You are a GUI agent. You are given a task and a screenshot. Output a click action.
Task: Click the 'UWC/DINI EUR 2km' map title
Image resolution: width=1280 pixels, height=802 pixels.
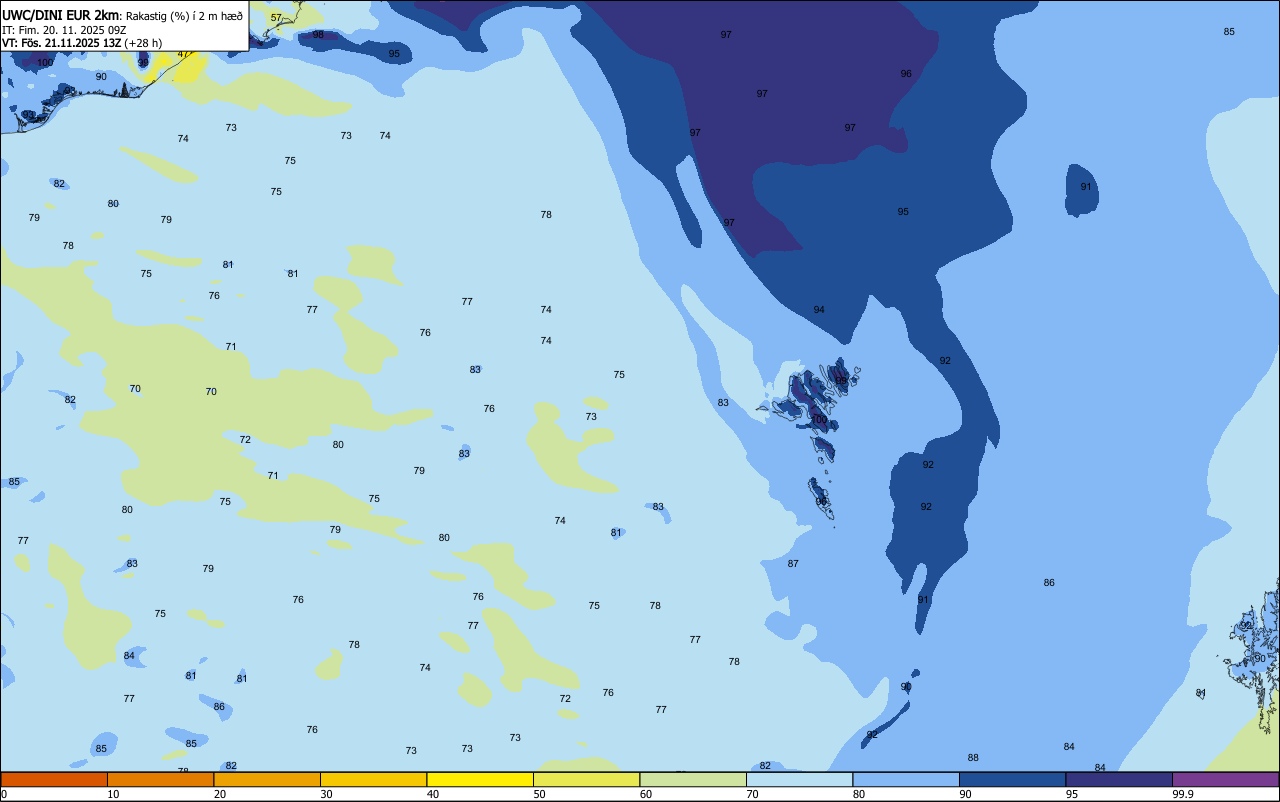(61, 15)
